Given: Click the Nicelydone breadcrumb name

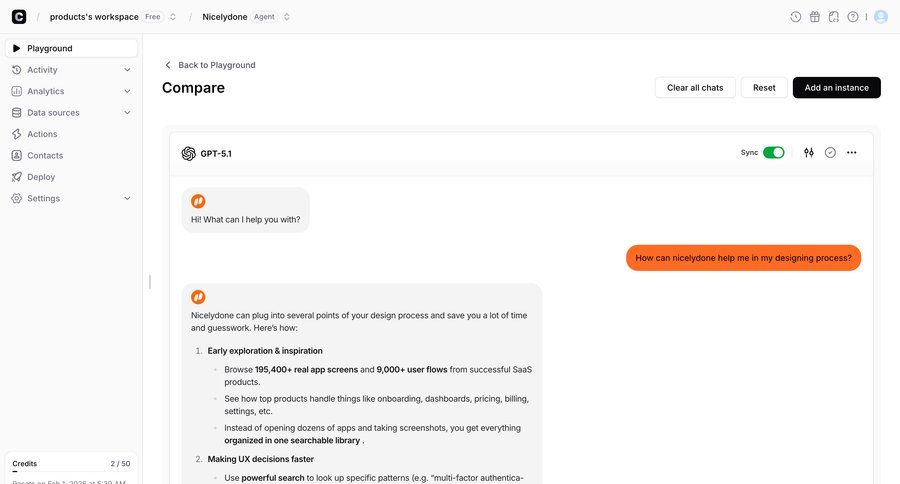Looking at the screenshot, I should click(224, 17).
